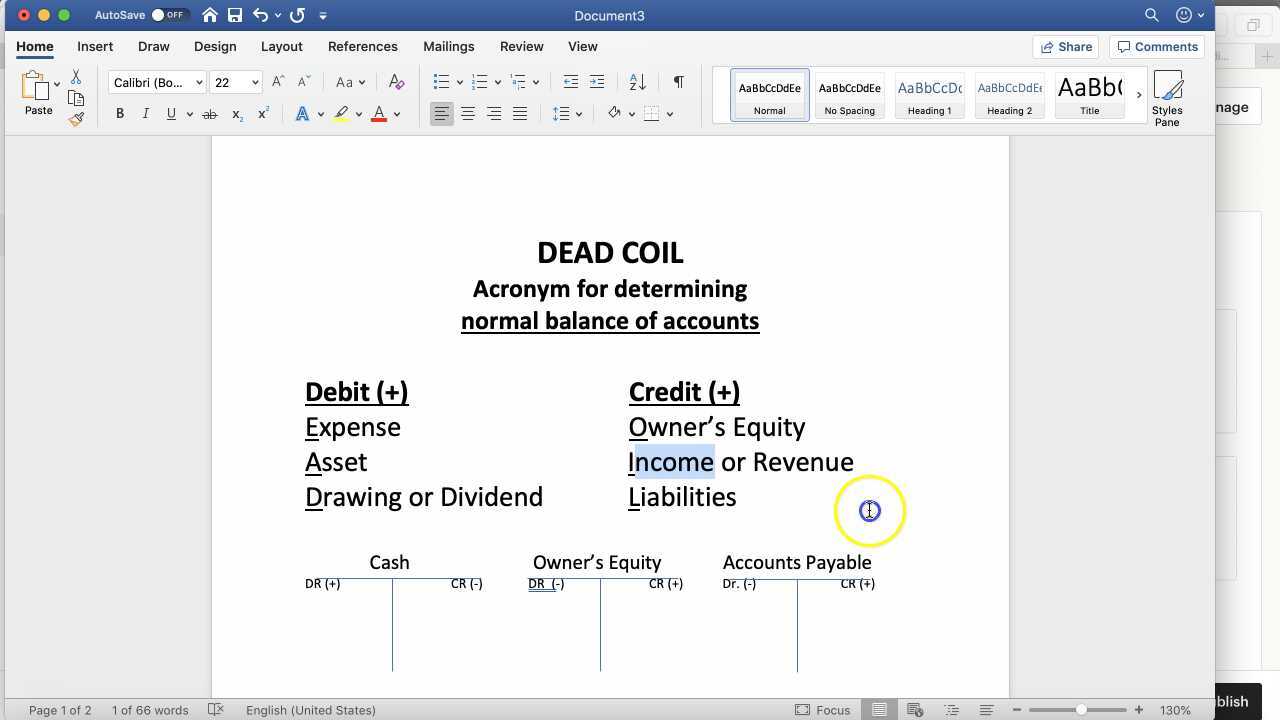This screenshot has height=720, width=1280.
Task: Expand the bullet list options dropdown
Action: (x=461, y=82)
